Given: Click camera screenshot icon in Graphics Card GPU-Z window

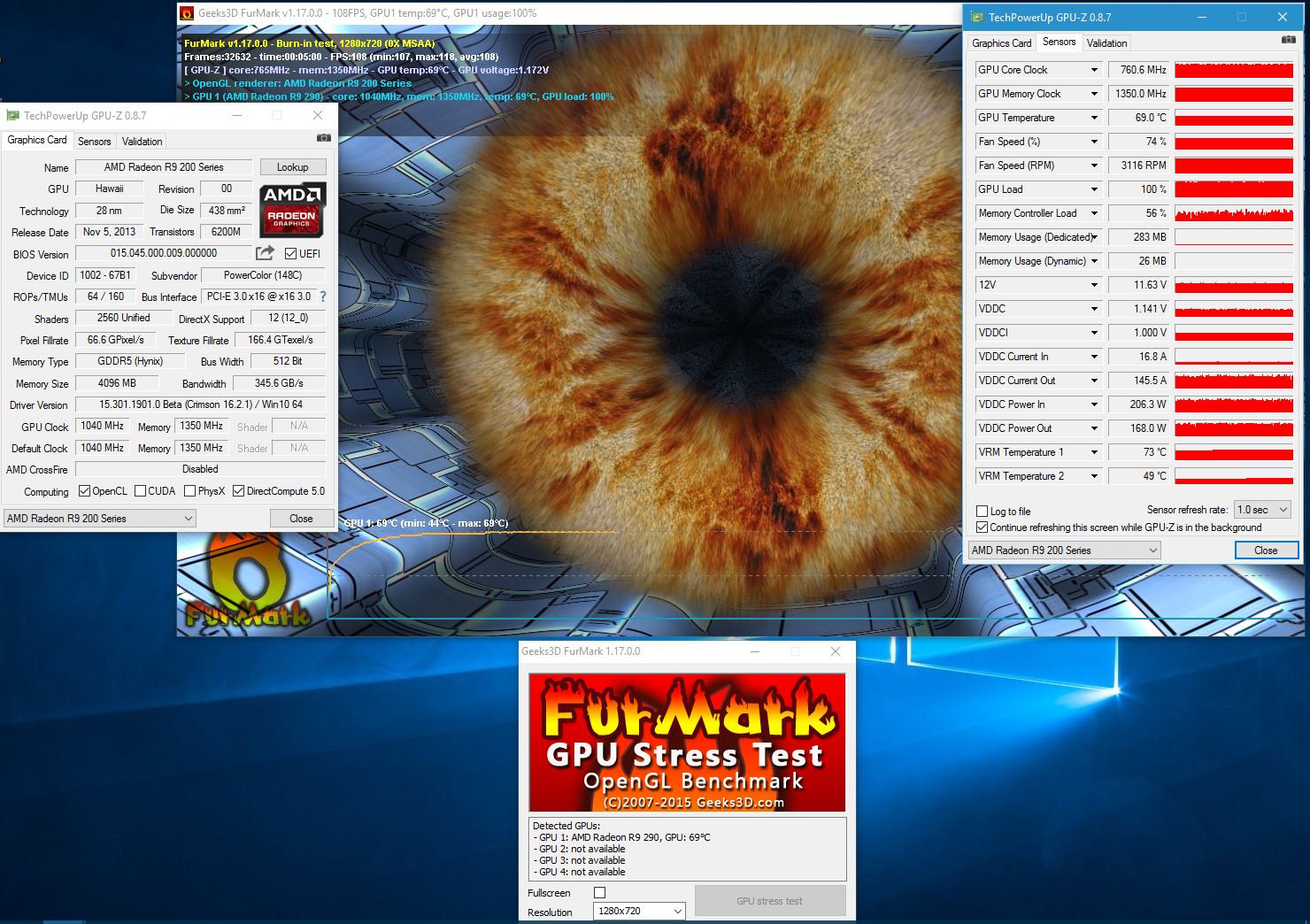Looking at the screenshot, I should [x=324, y=138].
